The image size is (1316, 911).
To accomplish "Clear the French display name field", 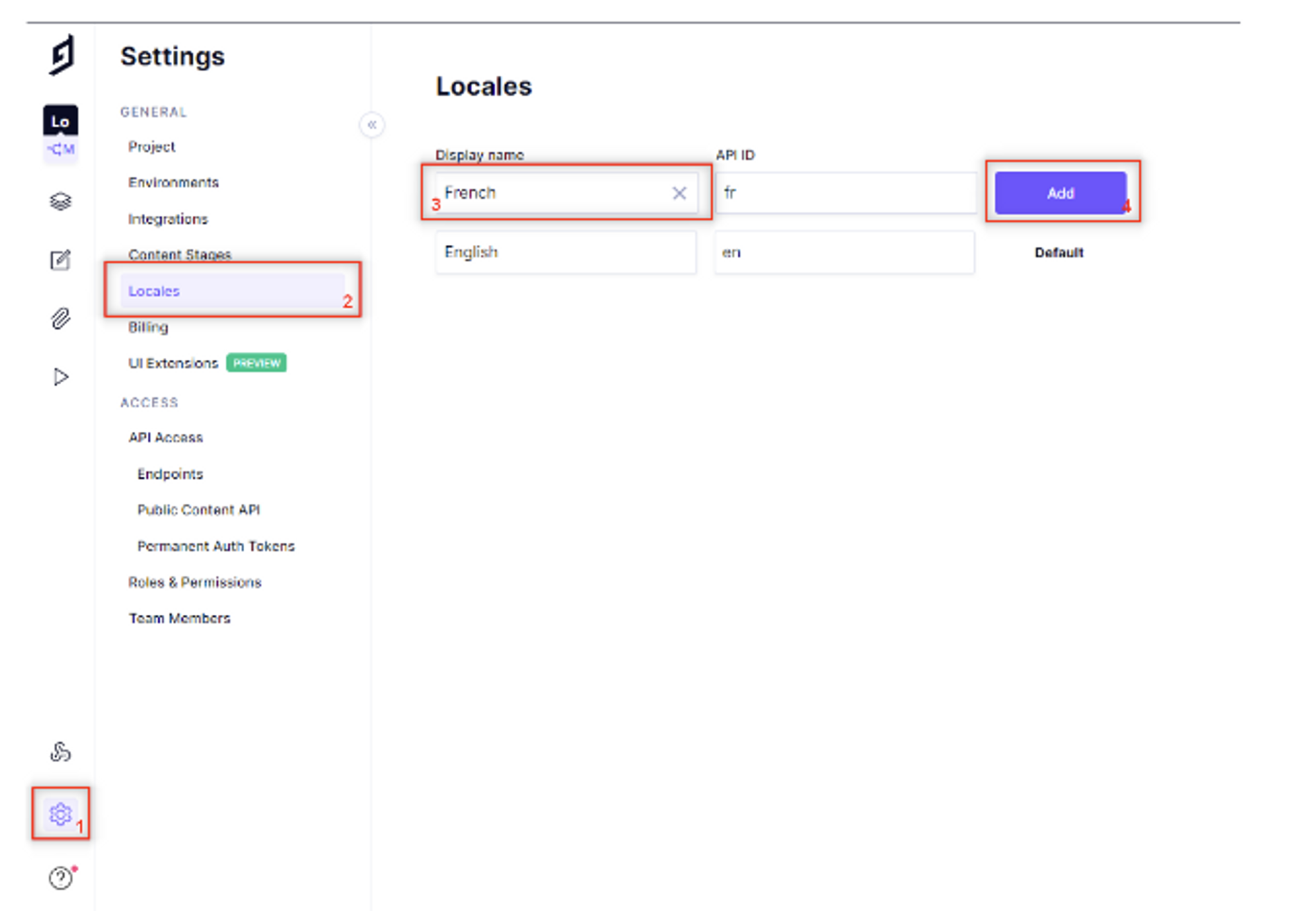I will click(x=679, y=193).
